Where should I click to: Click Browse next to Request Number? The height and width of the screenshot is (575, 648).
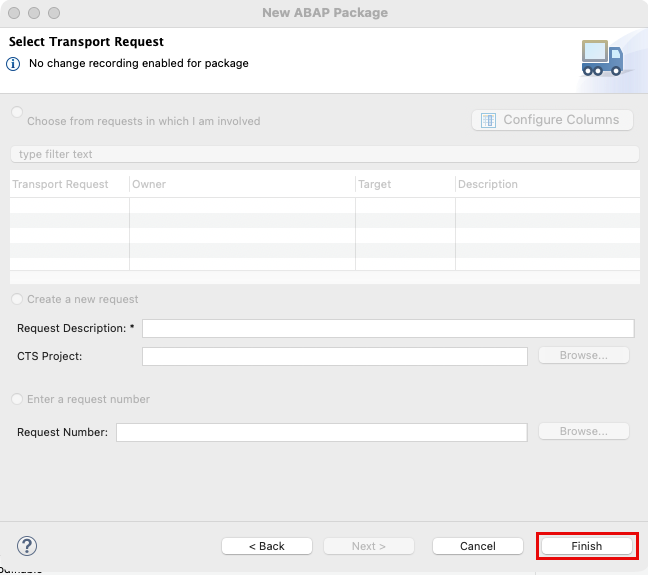point(584,432)
